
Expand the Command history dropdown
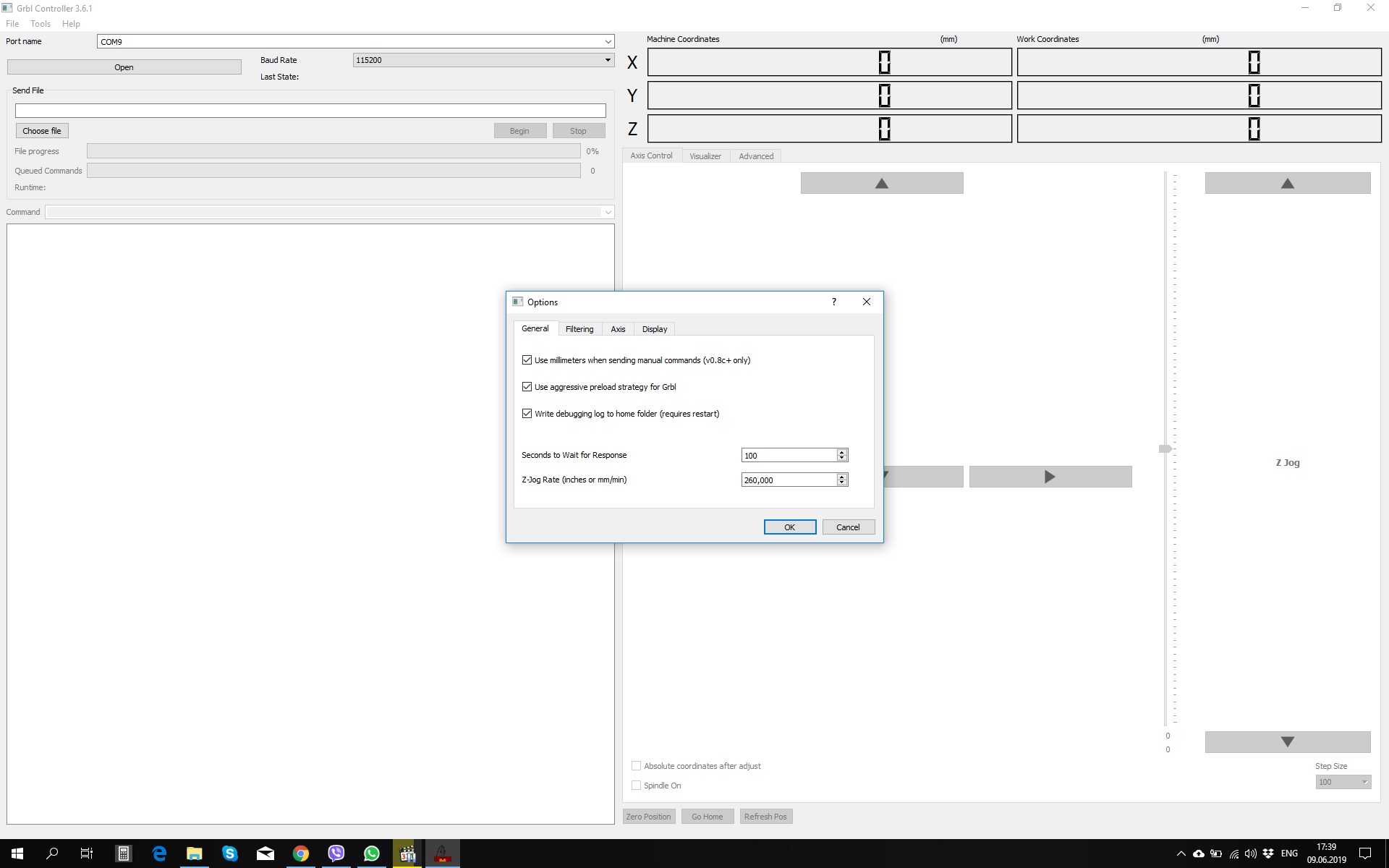(x=608, y=213)
